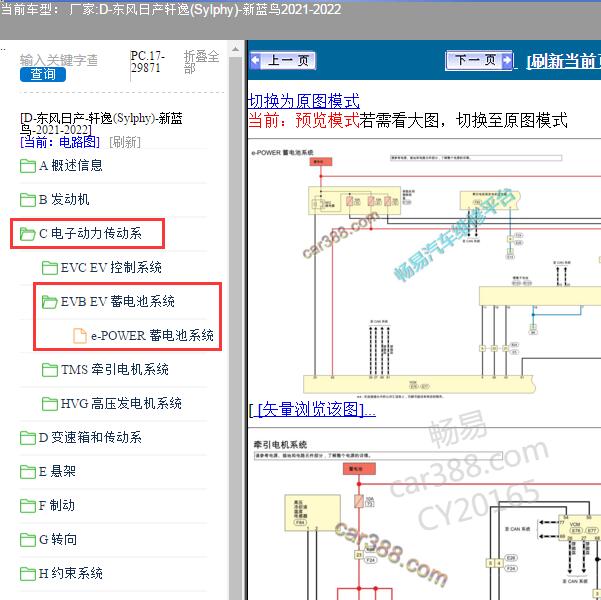Expand folder icon of E 悬架
Viewport: 601px width, 600px height.
tap(28, 472)
